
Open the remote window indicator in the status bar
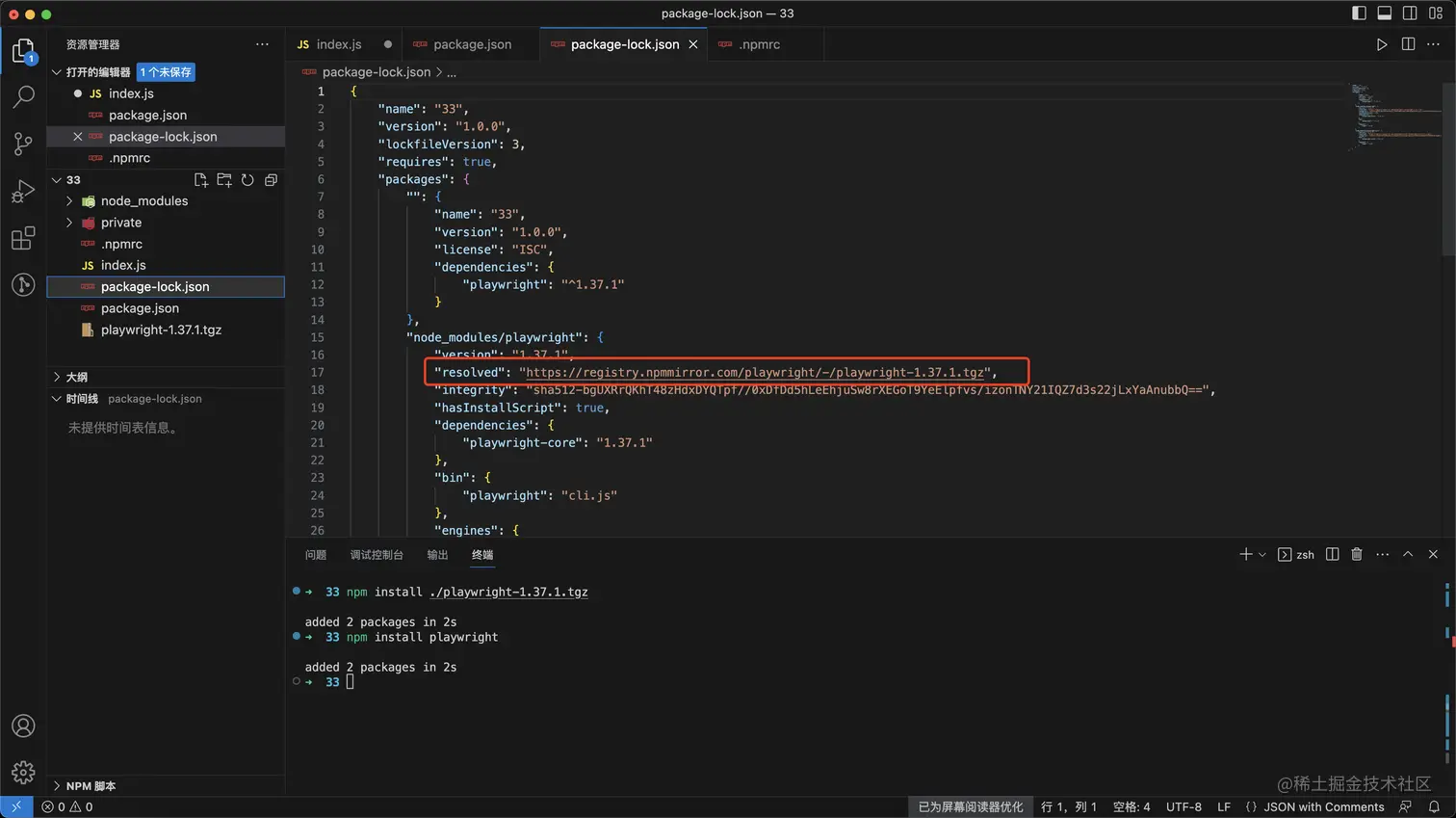pyautogui.click(x=16, y=807)
